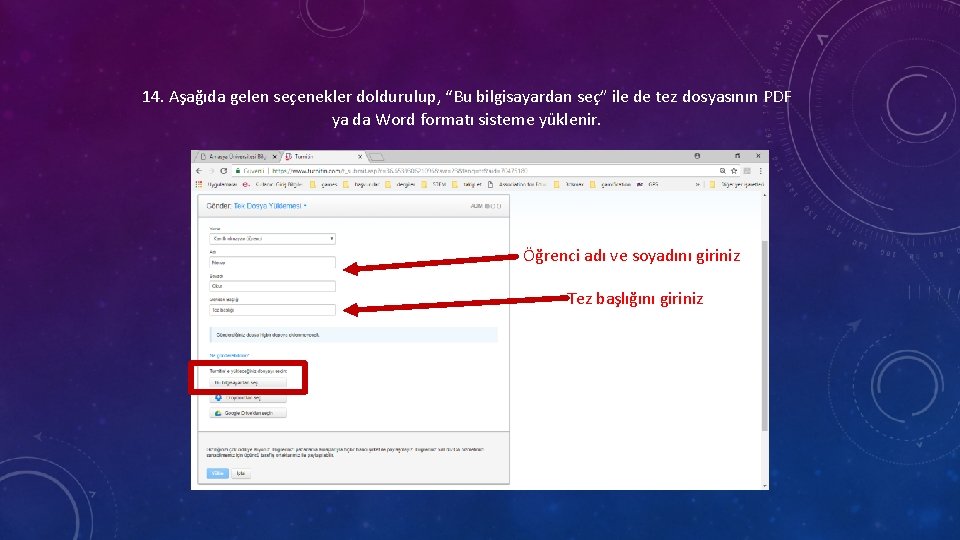Open the dergiler bookmark folder
The width and height of the screenshot is (960, 540).
(x=400, y=184)
